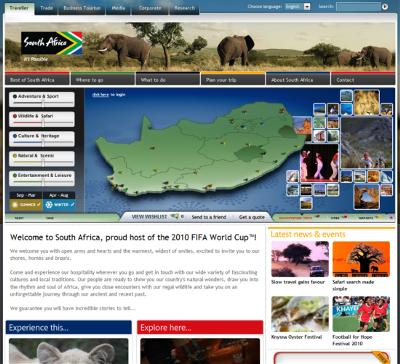This screenshot has width=400, height=364.
Task: Click the Send to a friend link
Action: point(209,217)
